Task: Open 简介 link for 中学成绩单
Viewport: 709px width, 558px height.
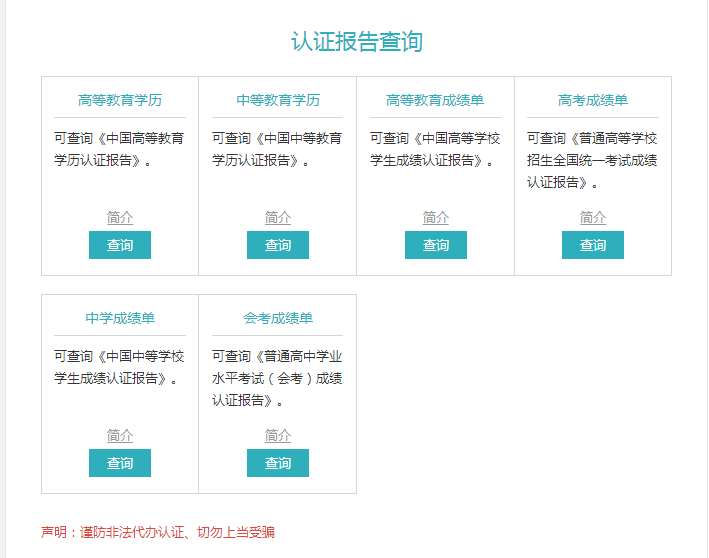Action: (120, 435)
